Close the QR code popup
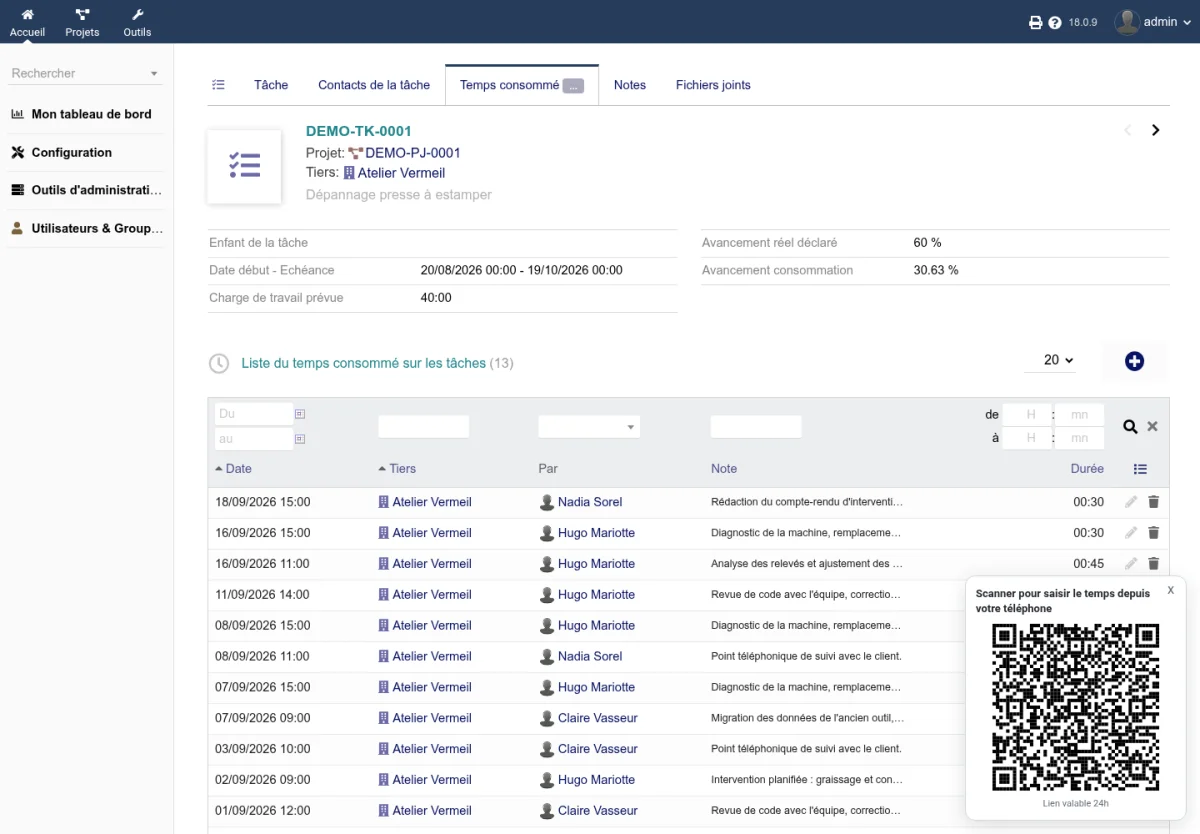Viewport: 1200px width, 834px height. pyautogui.click(x=1170, y=590)
